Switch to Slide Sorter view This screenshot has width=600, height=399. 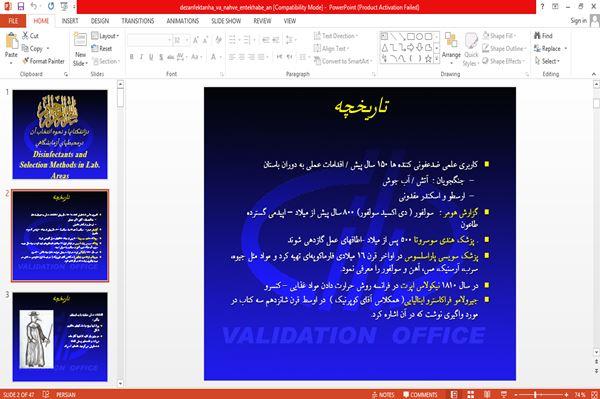(x=470, y=394)
